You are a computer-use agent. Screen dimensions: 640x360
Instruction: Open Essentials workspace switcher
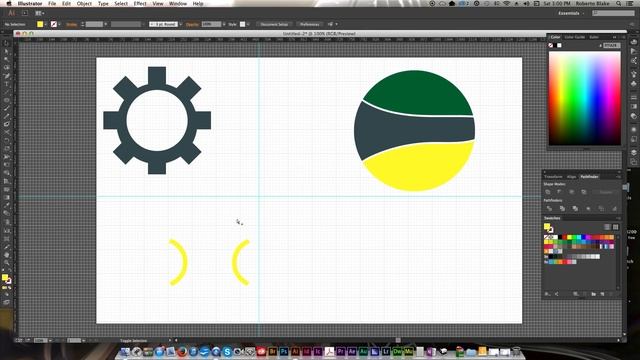[571, 13]
